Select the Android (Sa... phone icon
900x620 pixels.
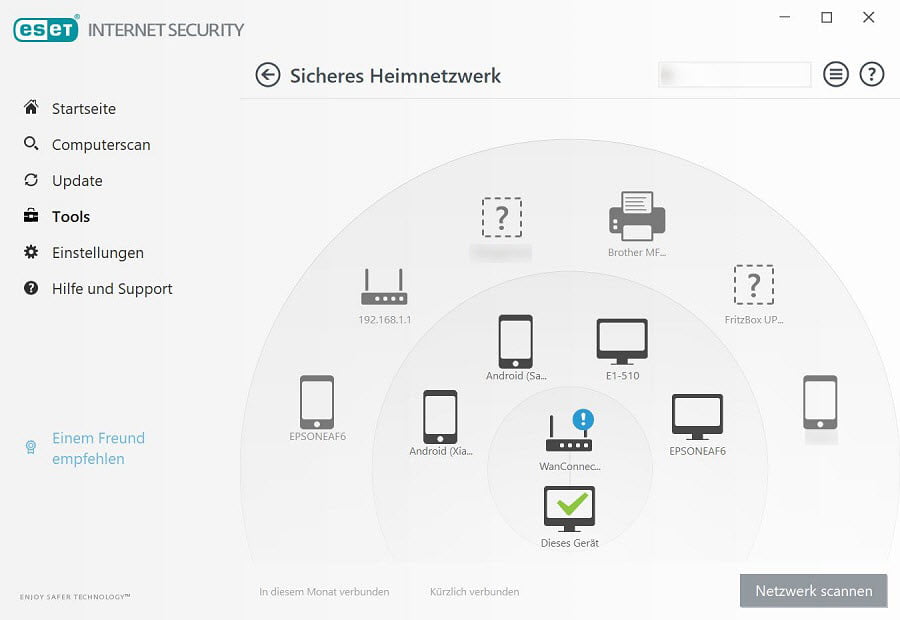(515, 342)
